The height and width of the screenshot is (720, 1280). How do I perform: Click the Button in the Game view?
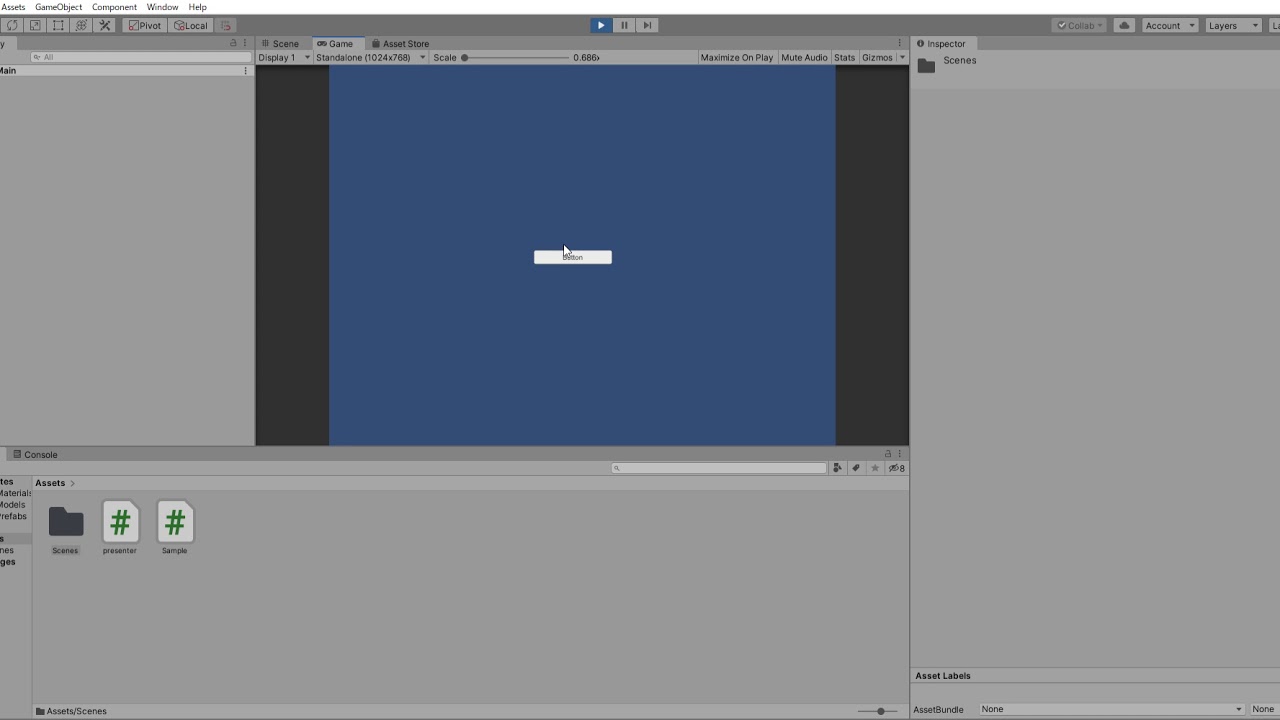[573, 257]
